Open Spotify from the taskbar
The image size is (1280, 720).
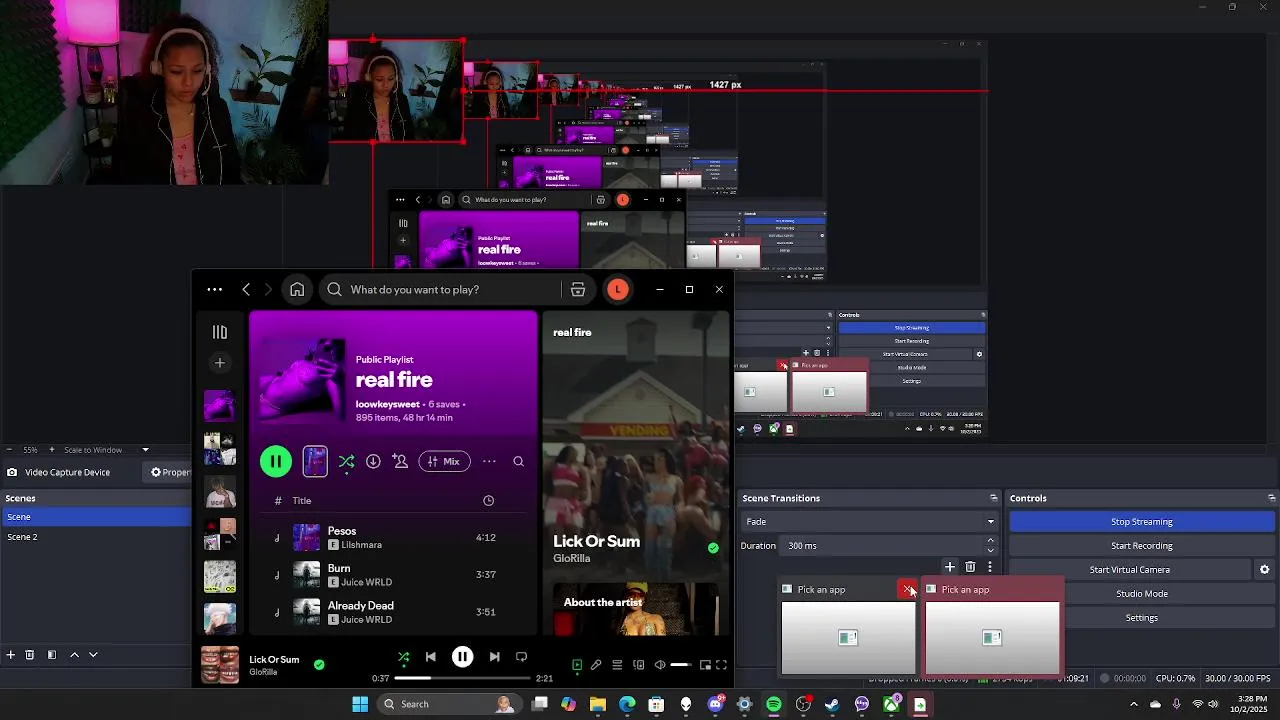pos(774,704)
